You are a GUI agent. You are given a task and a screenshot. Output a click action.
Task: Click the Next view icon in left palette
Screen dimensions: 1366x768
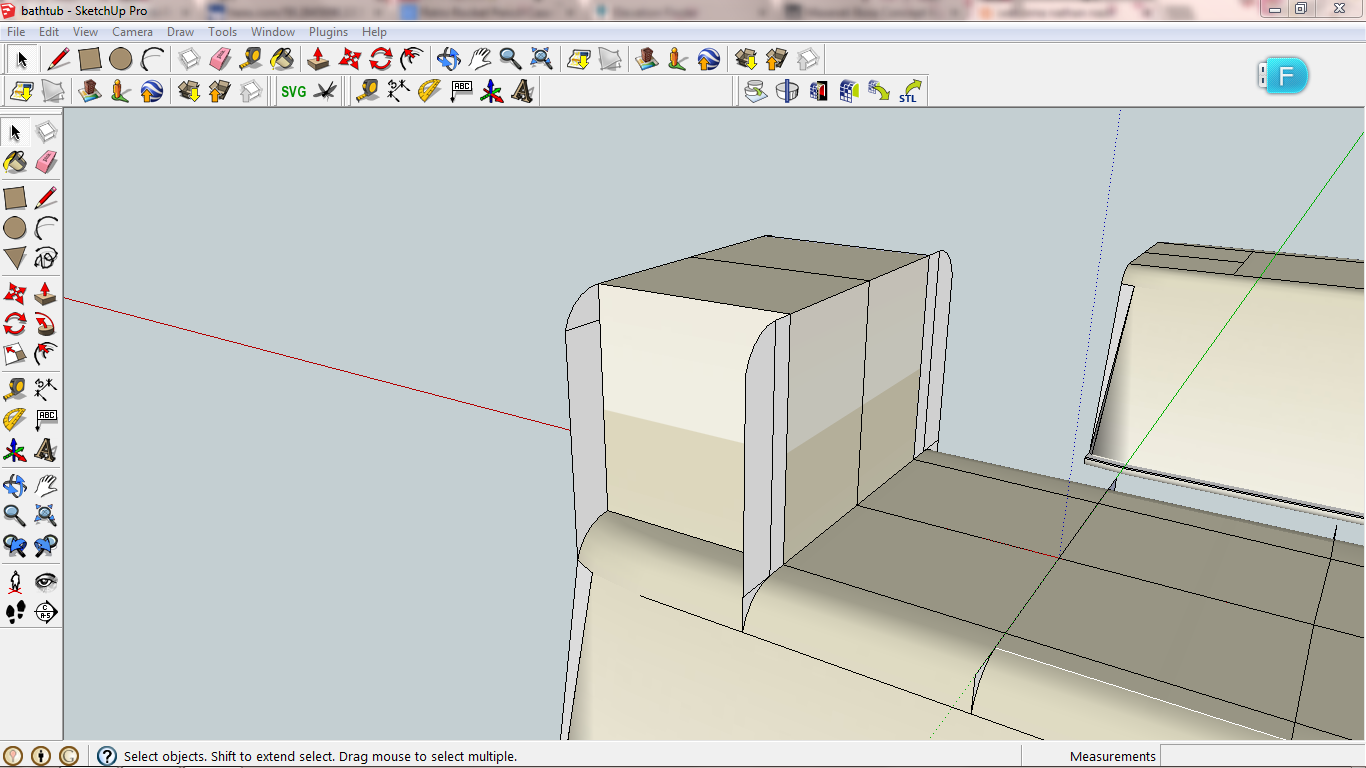point(46,546)
